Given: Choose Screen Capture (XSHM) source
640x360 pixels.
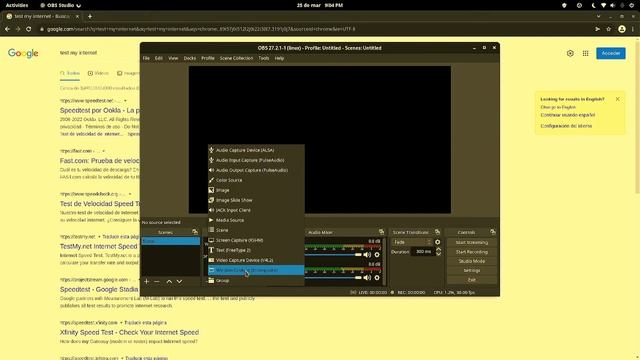Looking at the screenshot, I should [x=256, y=240].
